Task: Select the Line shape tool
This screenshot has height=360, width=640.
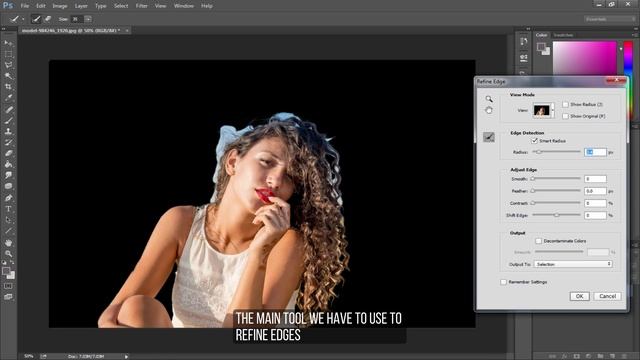Action: (8, 231)
